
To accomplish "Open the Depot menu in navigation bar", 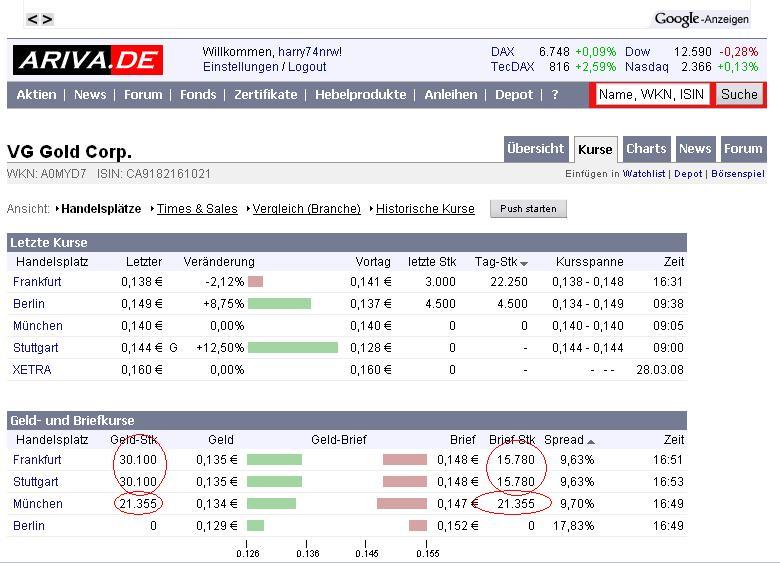I will [514, 94].
